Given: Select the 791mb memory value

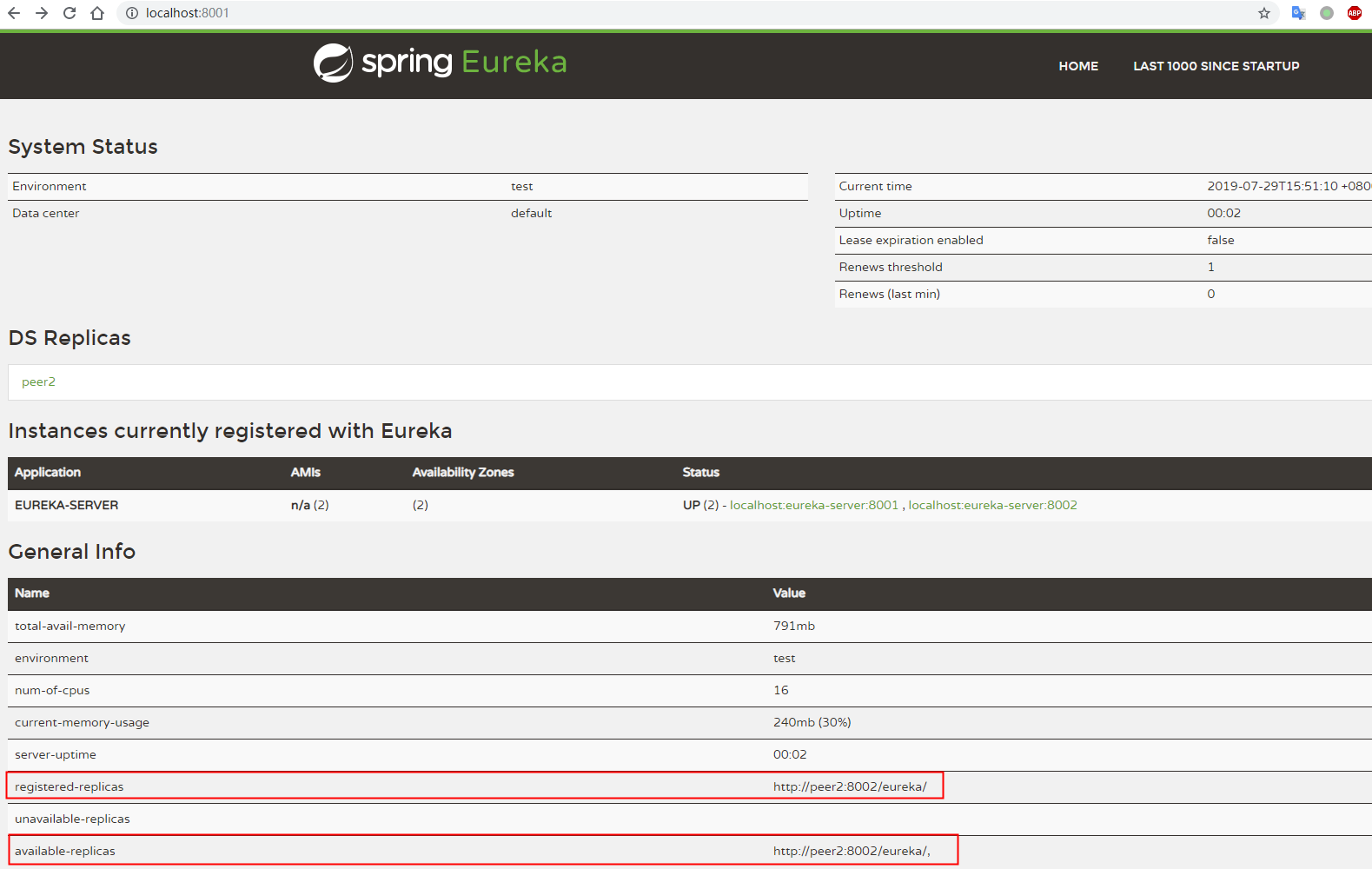Looking at the screenshot, I should point(794,626).
